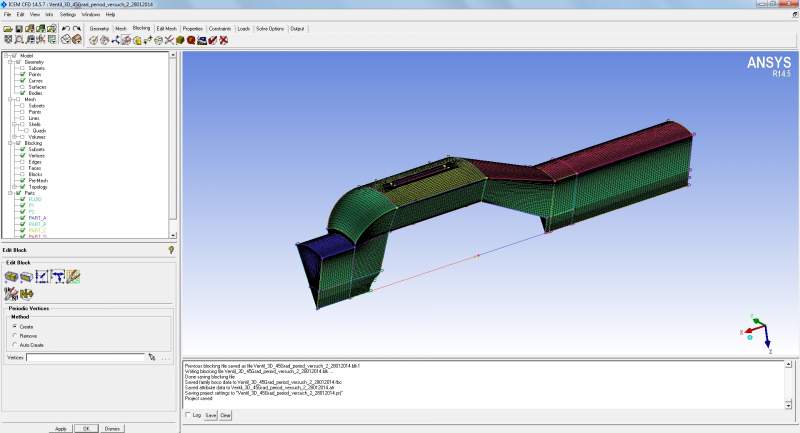Select the Edit Block icon in Blocking tab
Image resolution: width=800 pixels, height=433 pixels.
[126, 40]
